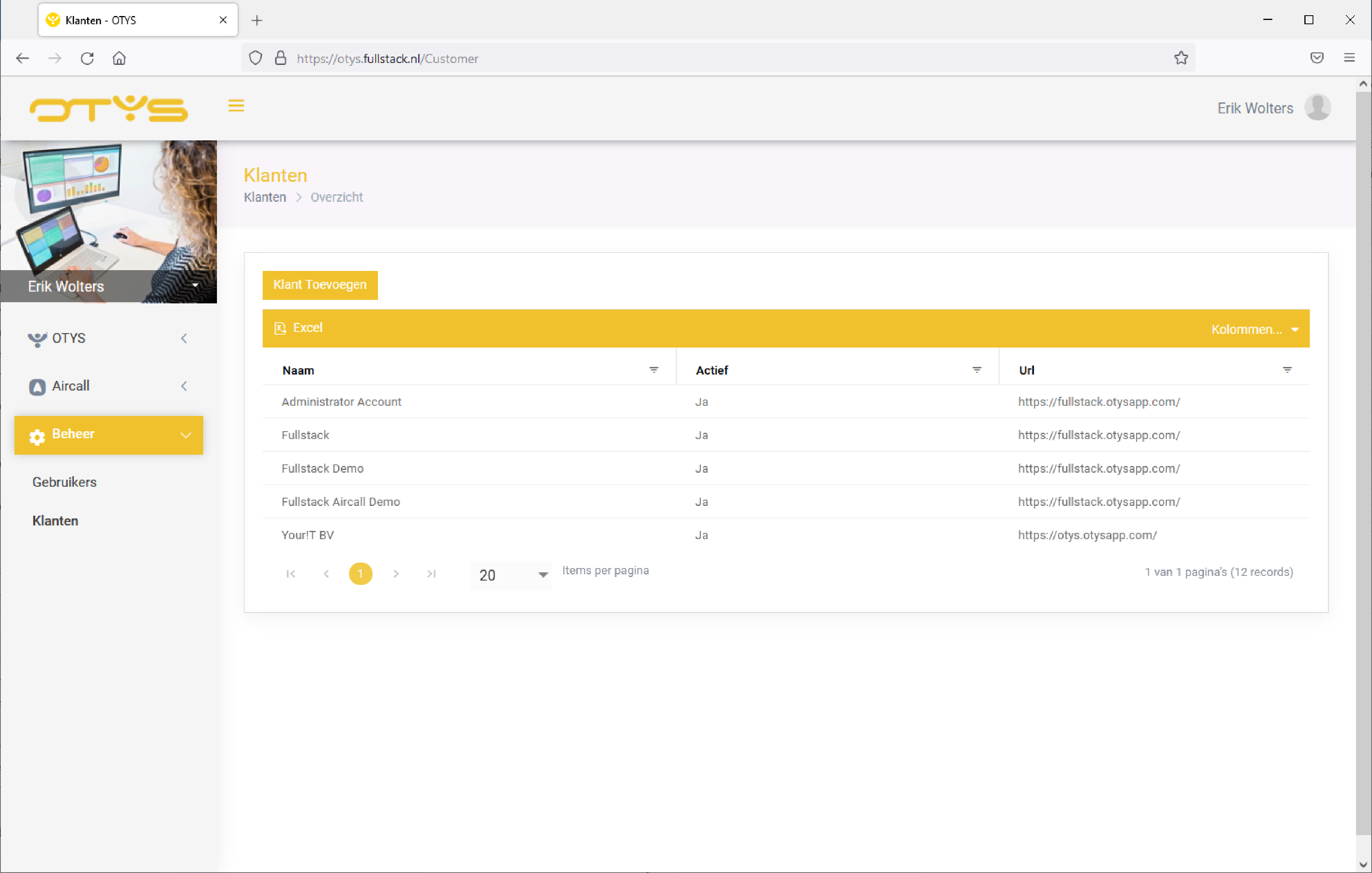The height and width of the screenshot is (873, 1372).
Task: Click Erik Wolters name in header
Action: point(1255,108)
